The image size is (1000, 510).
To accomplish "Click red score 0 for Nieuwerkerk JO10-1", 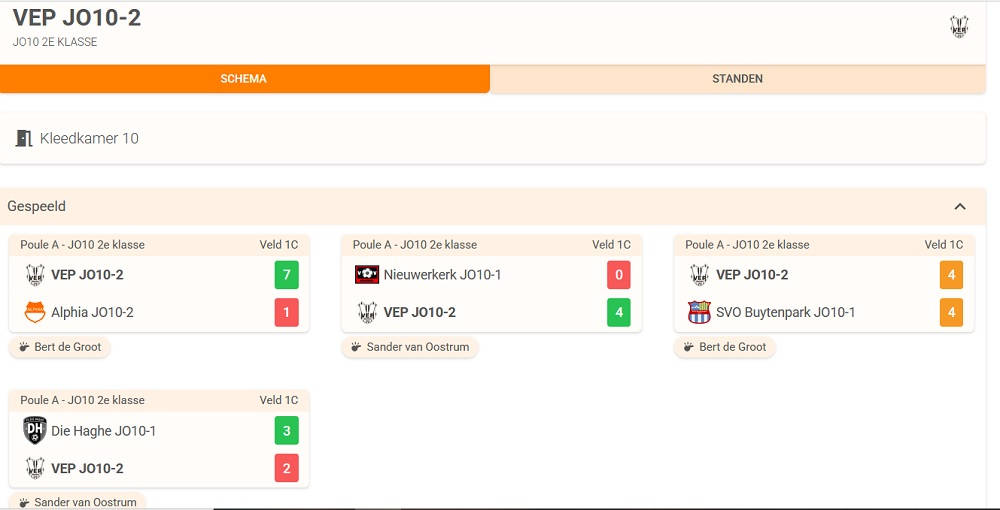I will click(x=619, y=274).
